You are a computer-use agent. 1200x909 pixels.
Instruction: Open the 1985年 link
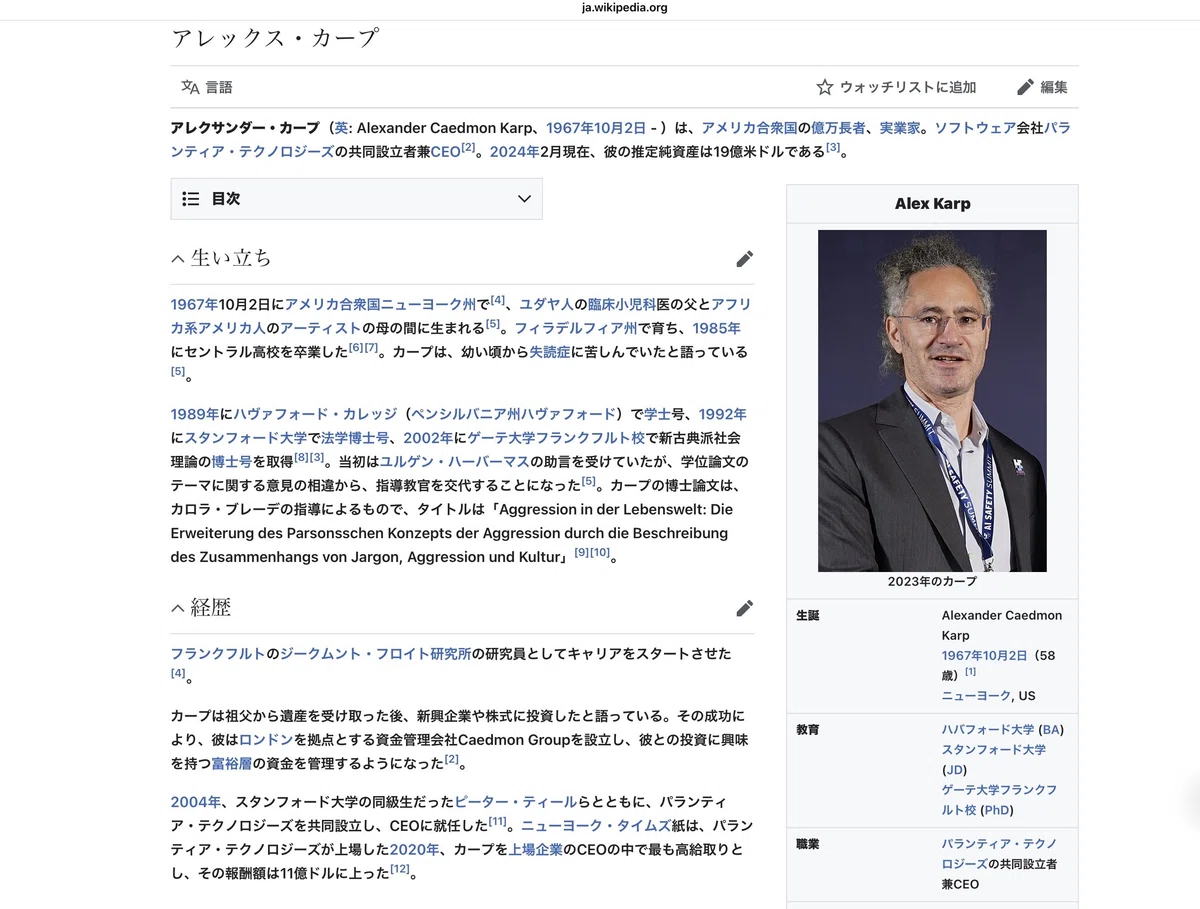point(716,328)
